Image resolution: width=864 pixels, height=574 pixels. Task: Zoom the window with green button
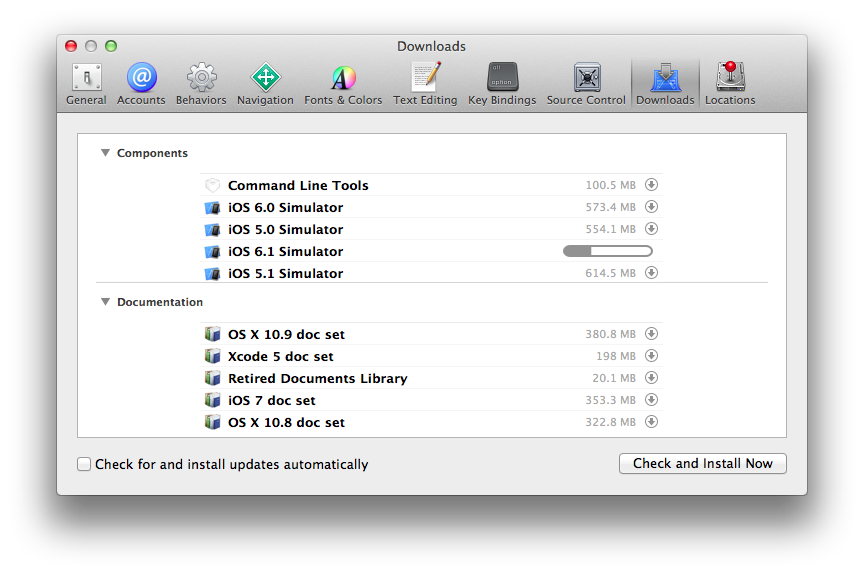111,46
